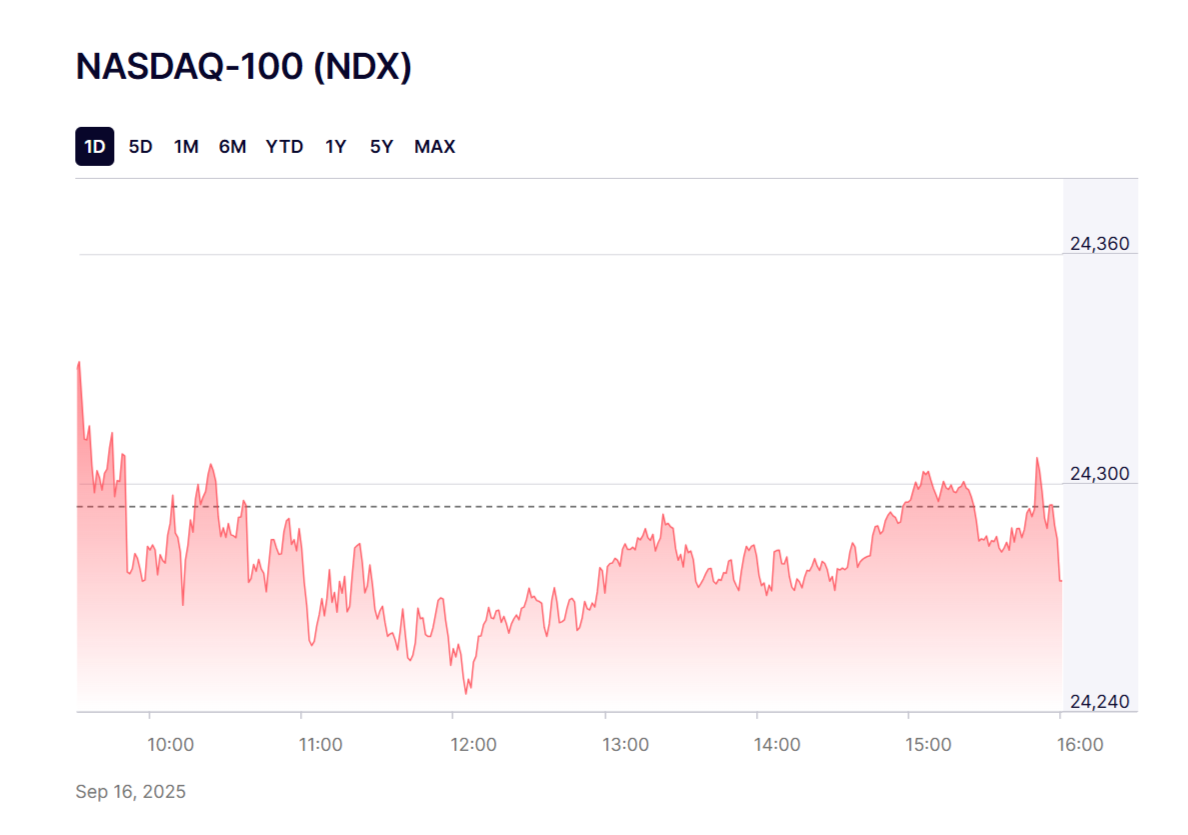
Task: Click the 14:00 time axis label
Action: point(777,745)
